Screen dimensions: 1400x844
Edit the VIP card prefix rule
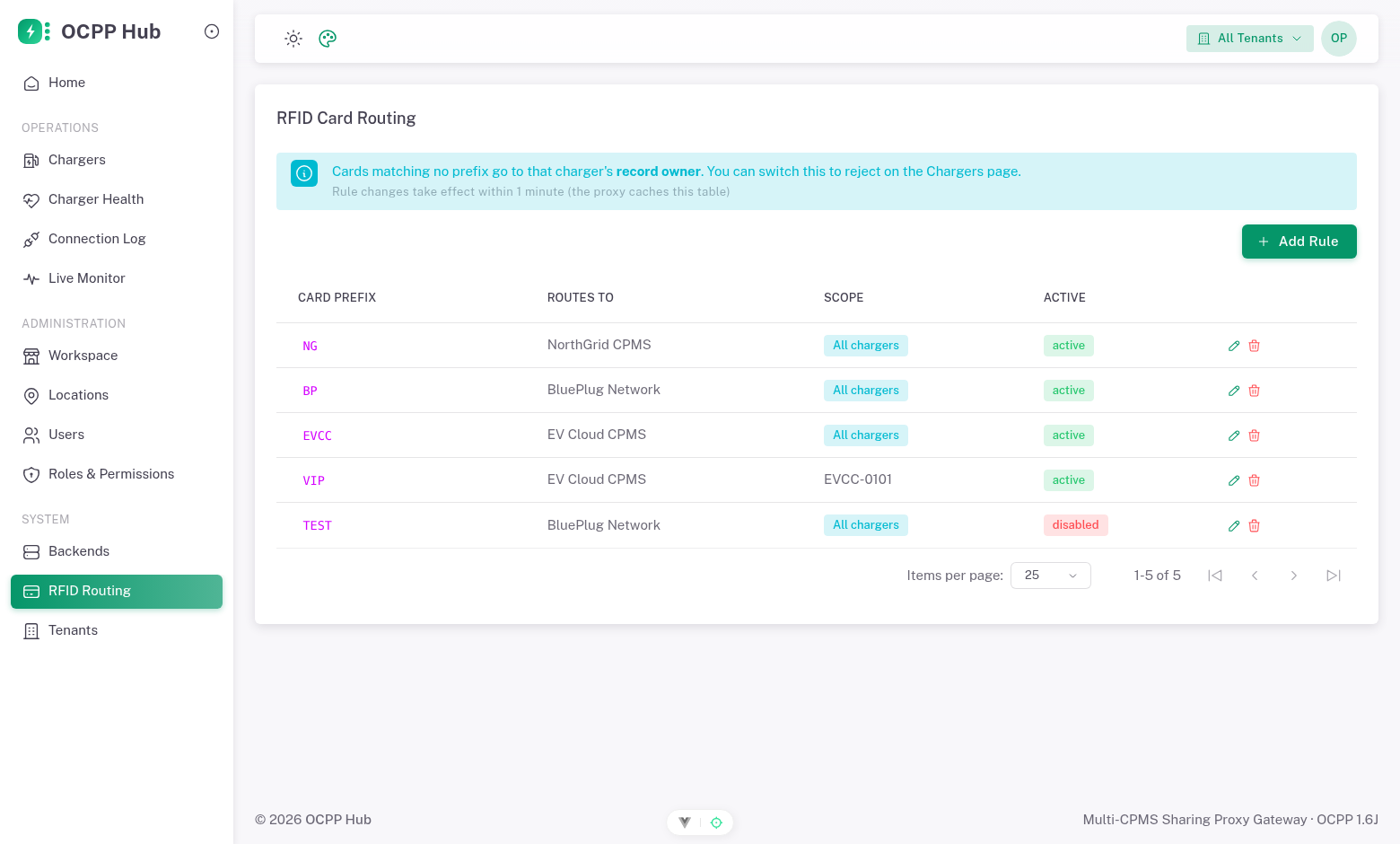pyautogui.click(x=1234, y=480)
